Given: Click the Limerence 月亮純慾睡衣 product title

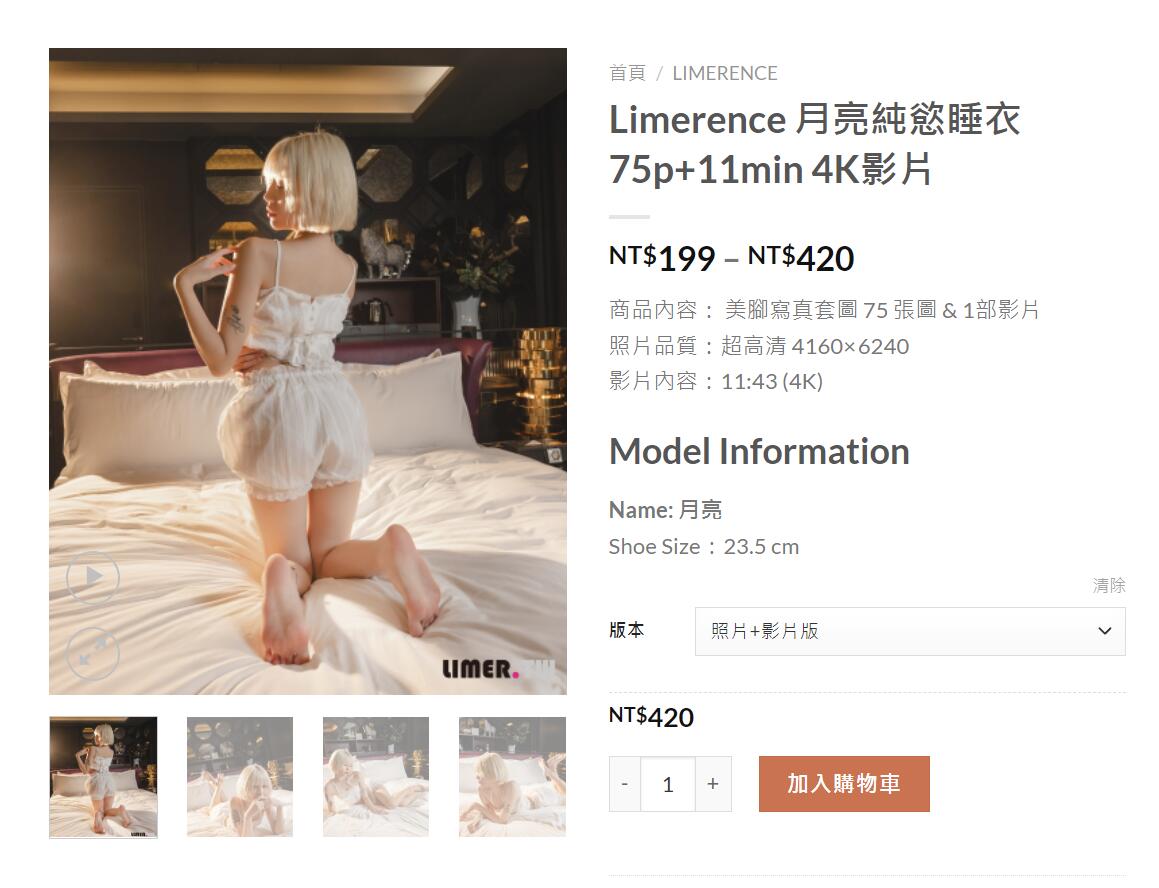Looking at the screenshot, I should click(814, 144).
